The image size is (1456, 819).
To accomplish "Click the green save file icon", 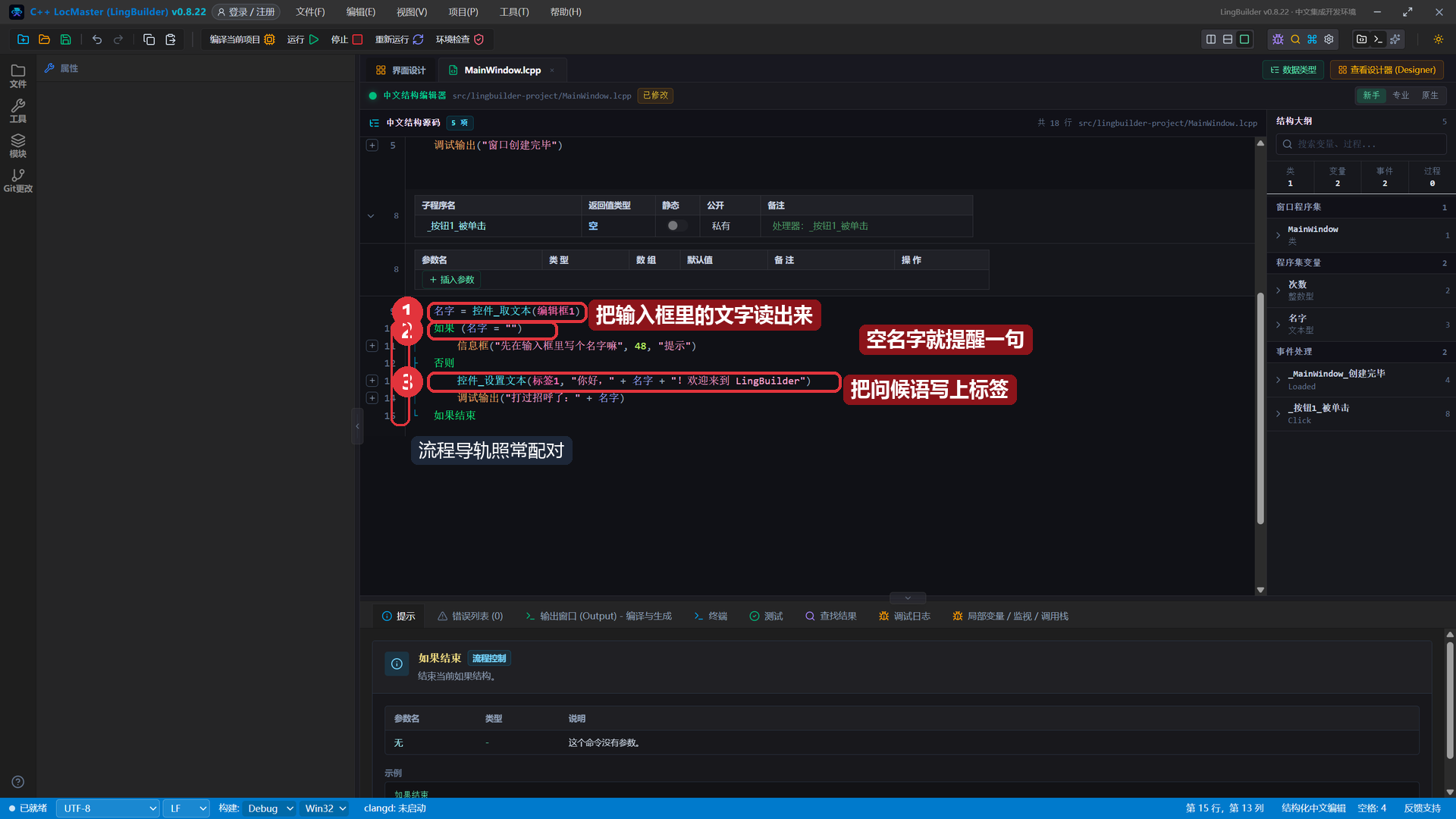I will [x=66, y=39].
